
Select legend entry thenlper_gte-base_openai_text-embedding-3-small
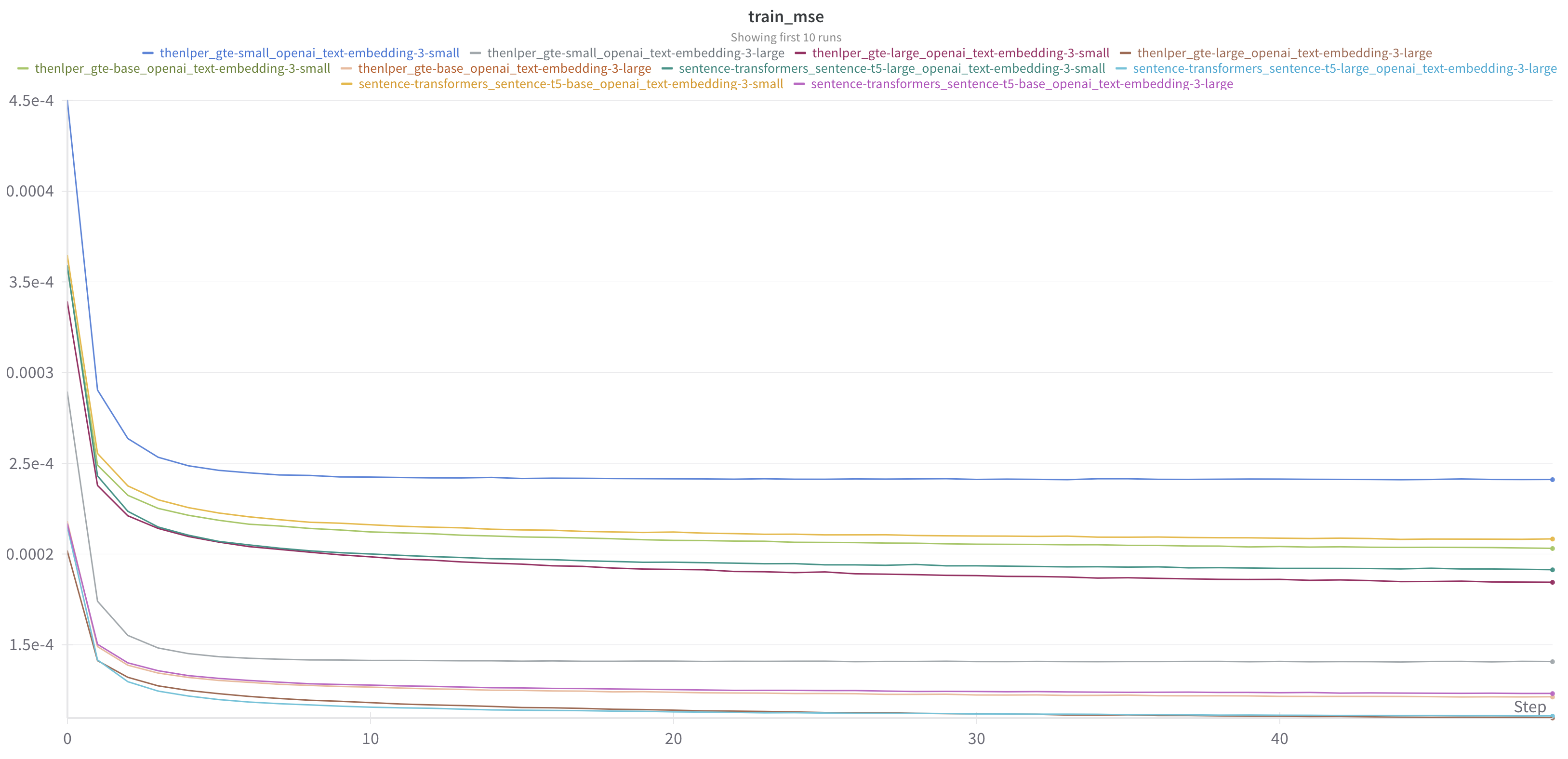pos(183,68)
